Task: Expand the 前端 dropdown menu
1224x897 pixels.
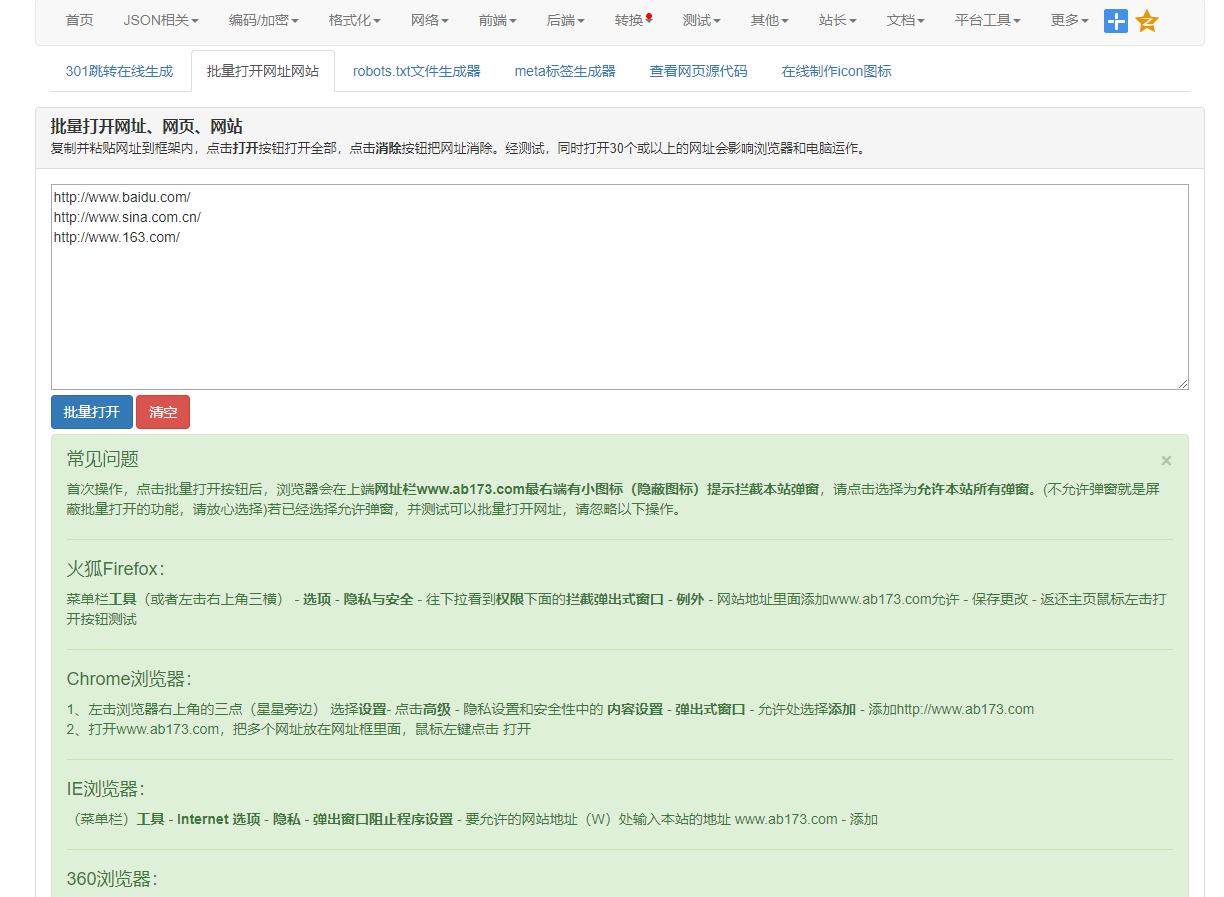Action: pos(497,20)
